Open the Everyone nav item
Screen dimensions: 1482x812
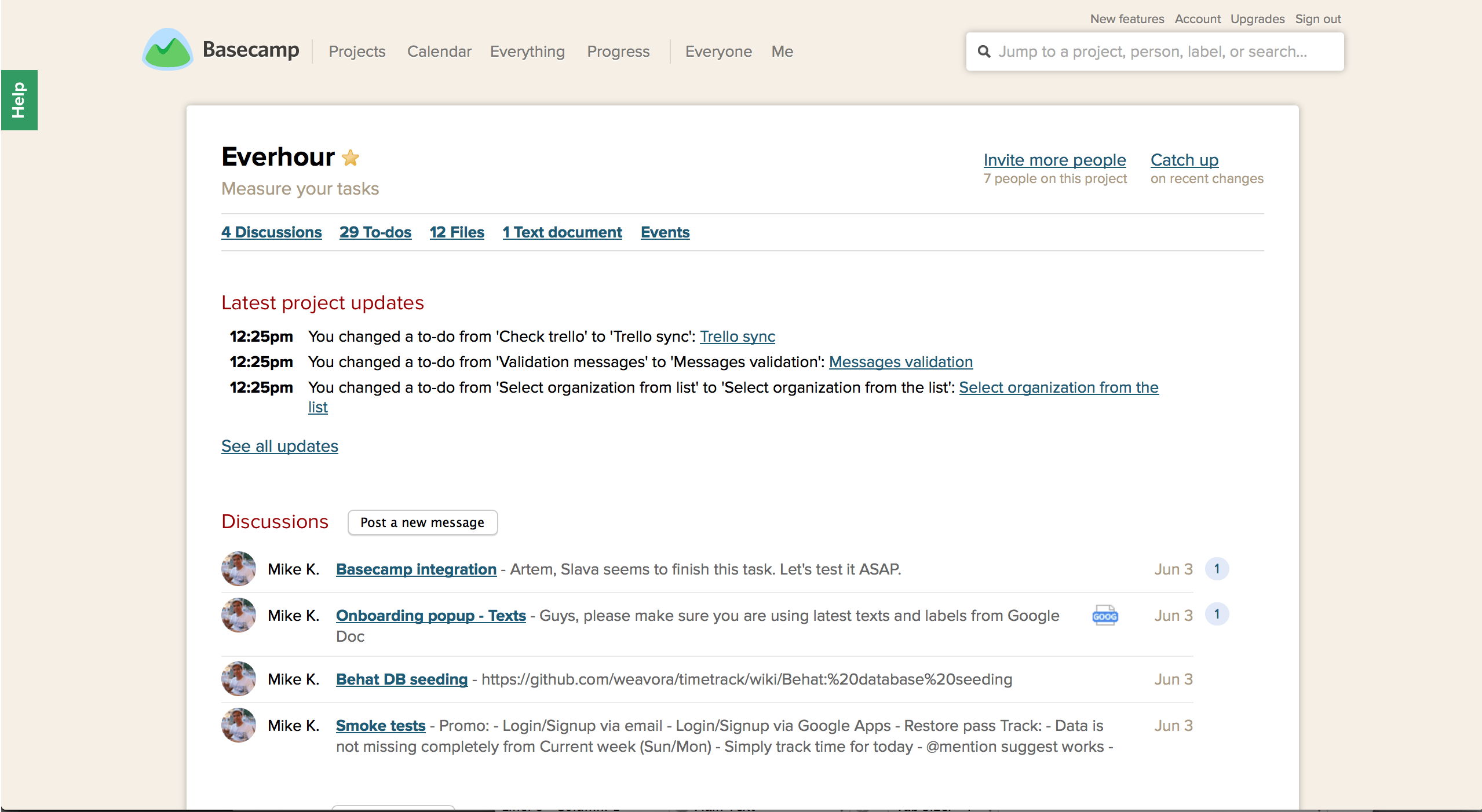(x=718, y=52)
